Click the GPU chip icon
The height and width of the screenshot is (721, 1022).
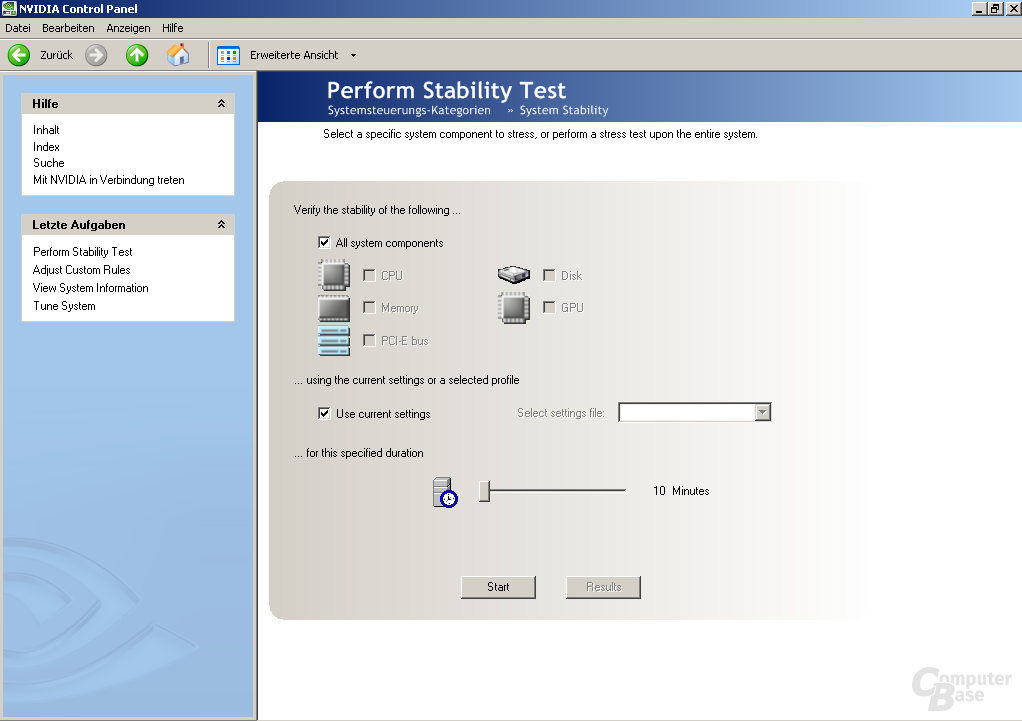tap(514, 308)
